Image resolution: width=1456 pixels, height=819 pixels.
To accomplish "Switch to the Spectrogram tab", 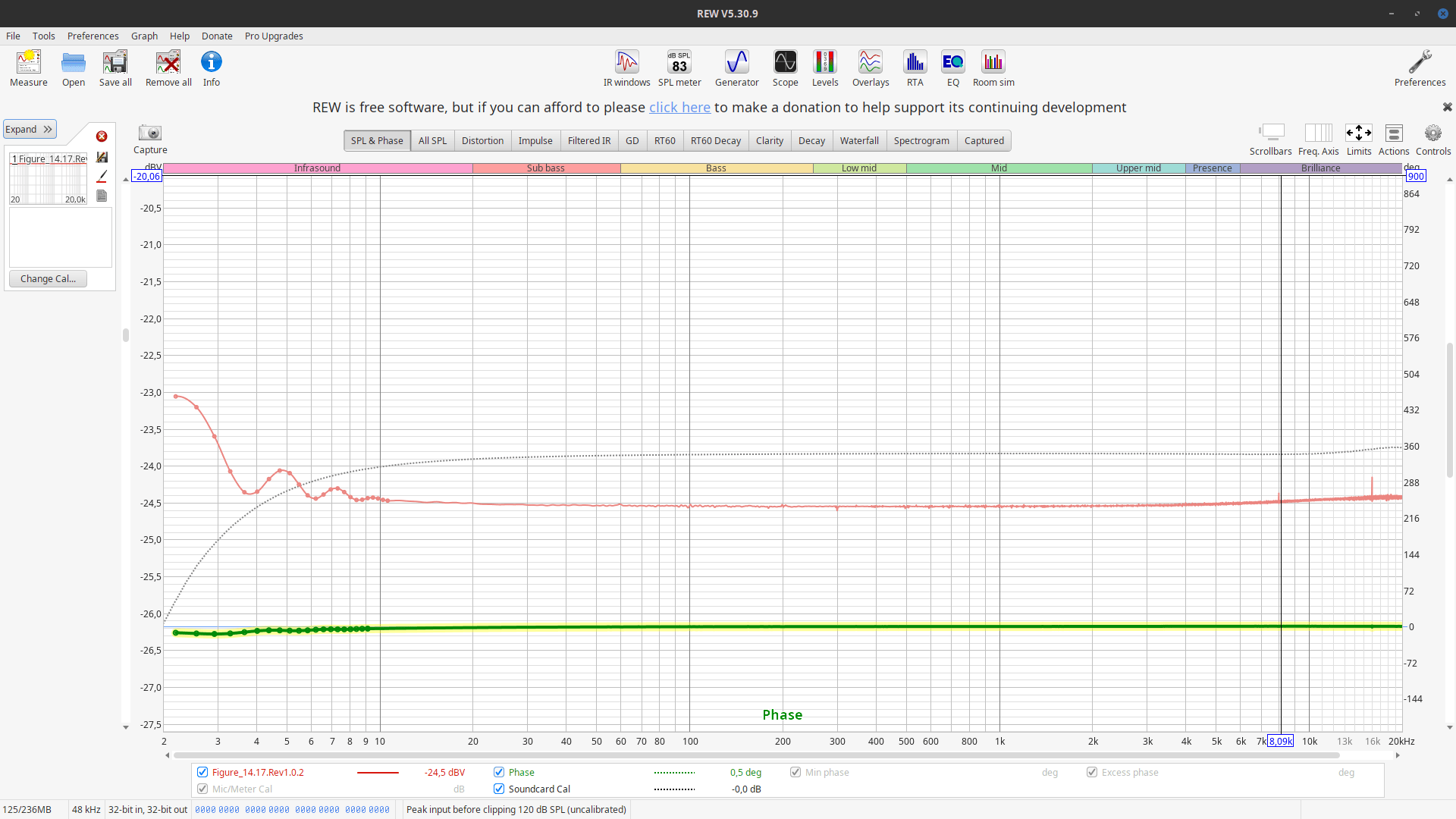I will (921, 140).
